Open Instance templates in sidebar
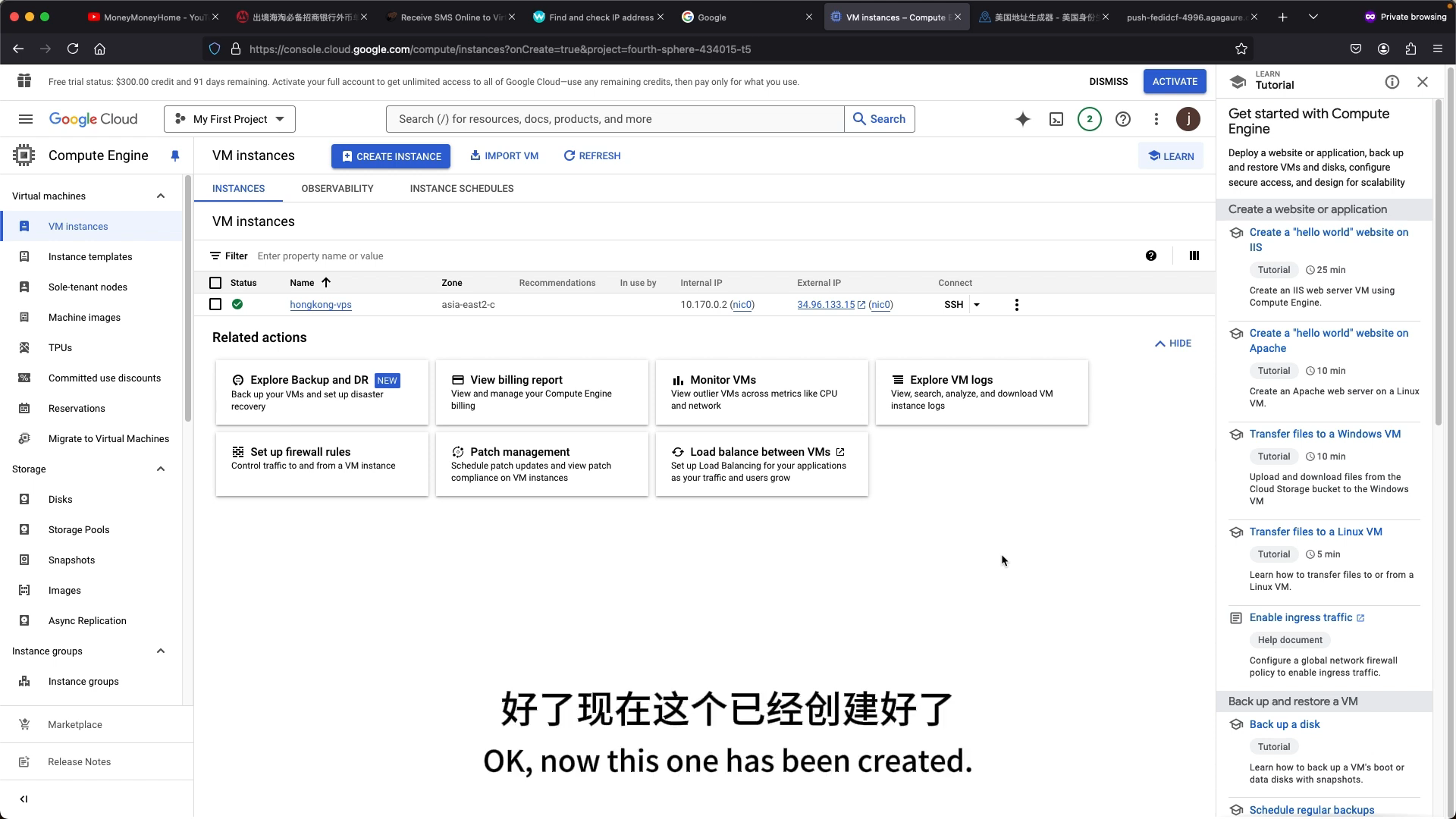Image resolution: width=1456 pixels, height=819 pixels. [91, 257]
